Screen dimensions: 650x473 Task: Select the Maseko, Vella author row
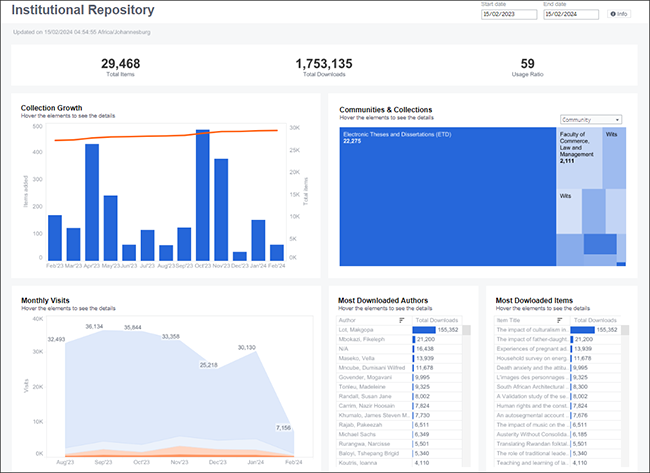pos(399,358)
